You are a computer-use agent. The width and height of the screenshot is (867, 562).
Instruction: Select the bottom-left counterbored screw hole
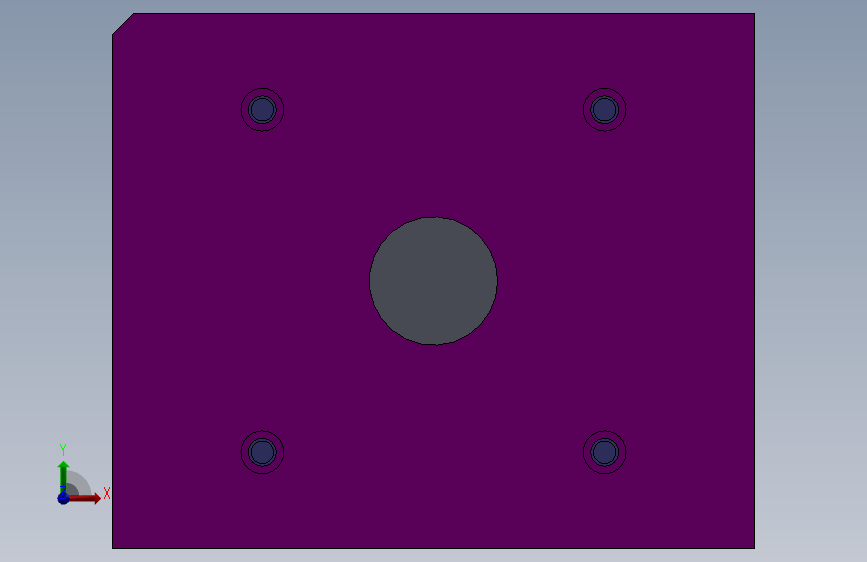(263, 452)
